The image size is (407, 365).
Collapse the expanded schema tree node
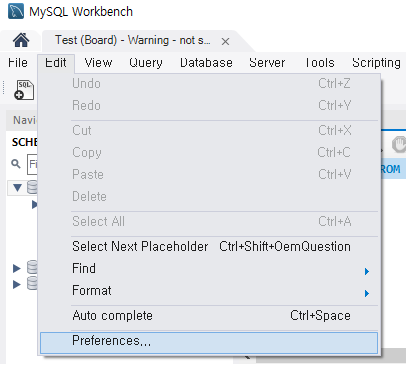(17, 188)
